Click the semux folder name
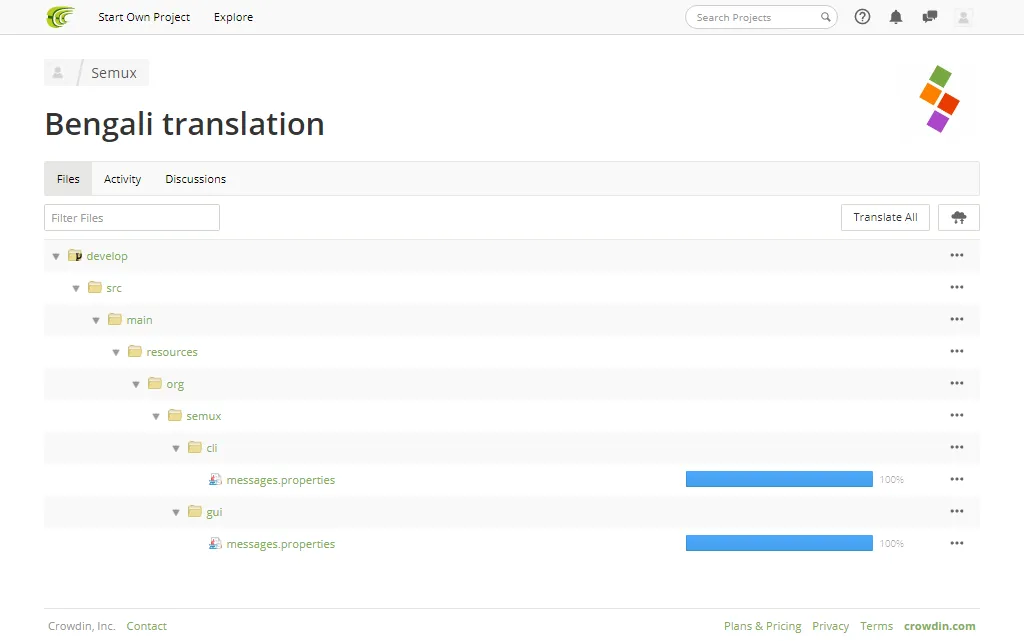 pos(204,416)
